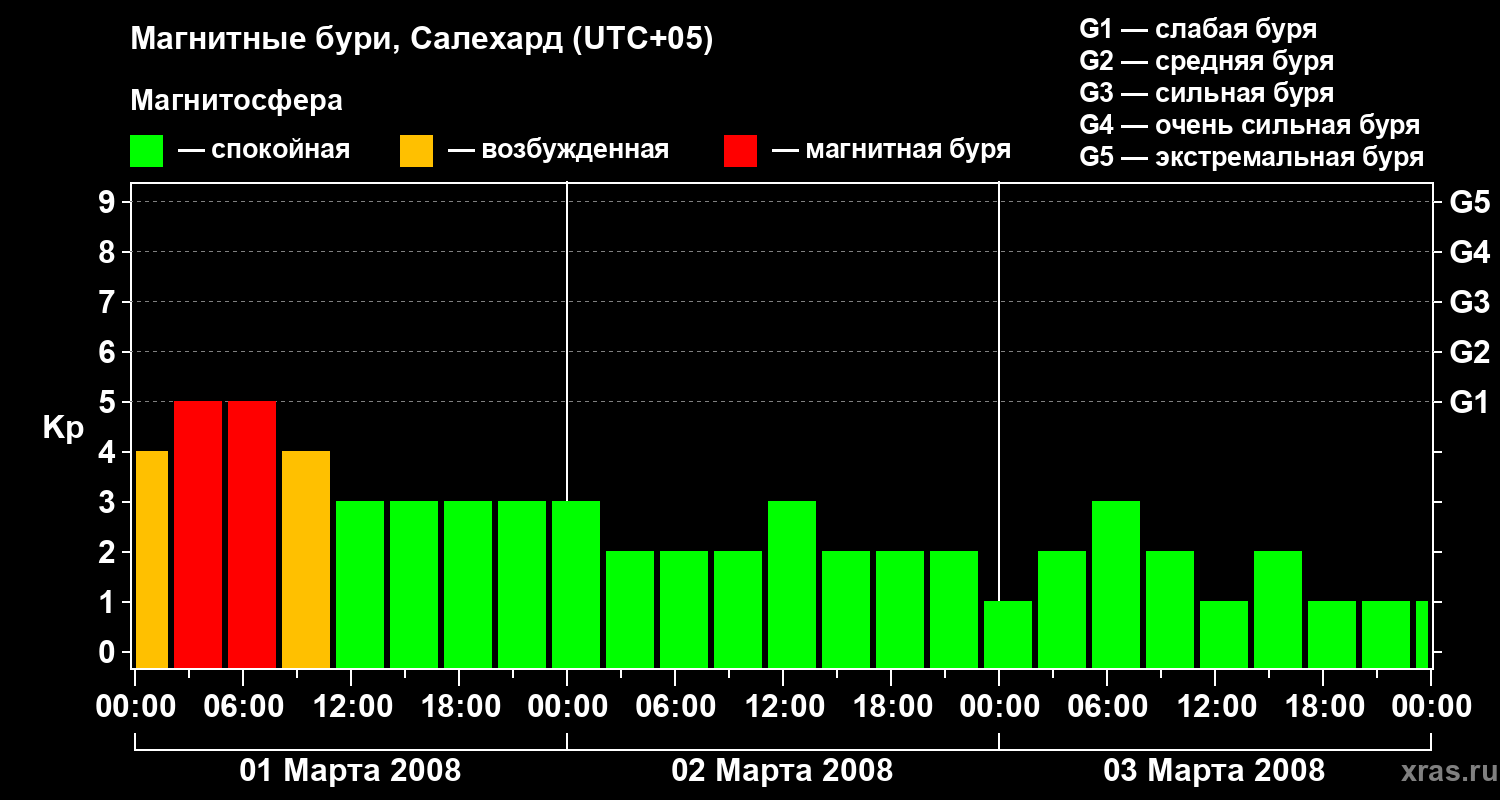
Task: Click the standalone 'G5' right-axis label
Action: (x=1469, y=202)
